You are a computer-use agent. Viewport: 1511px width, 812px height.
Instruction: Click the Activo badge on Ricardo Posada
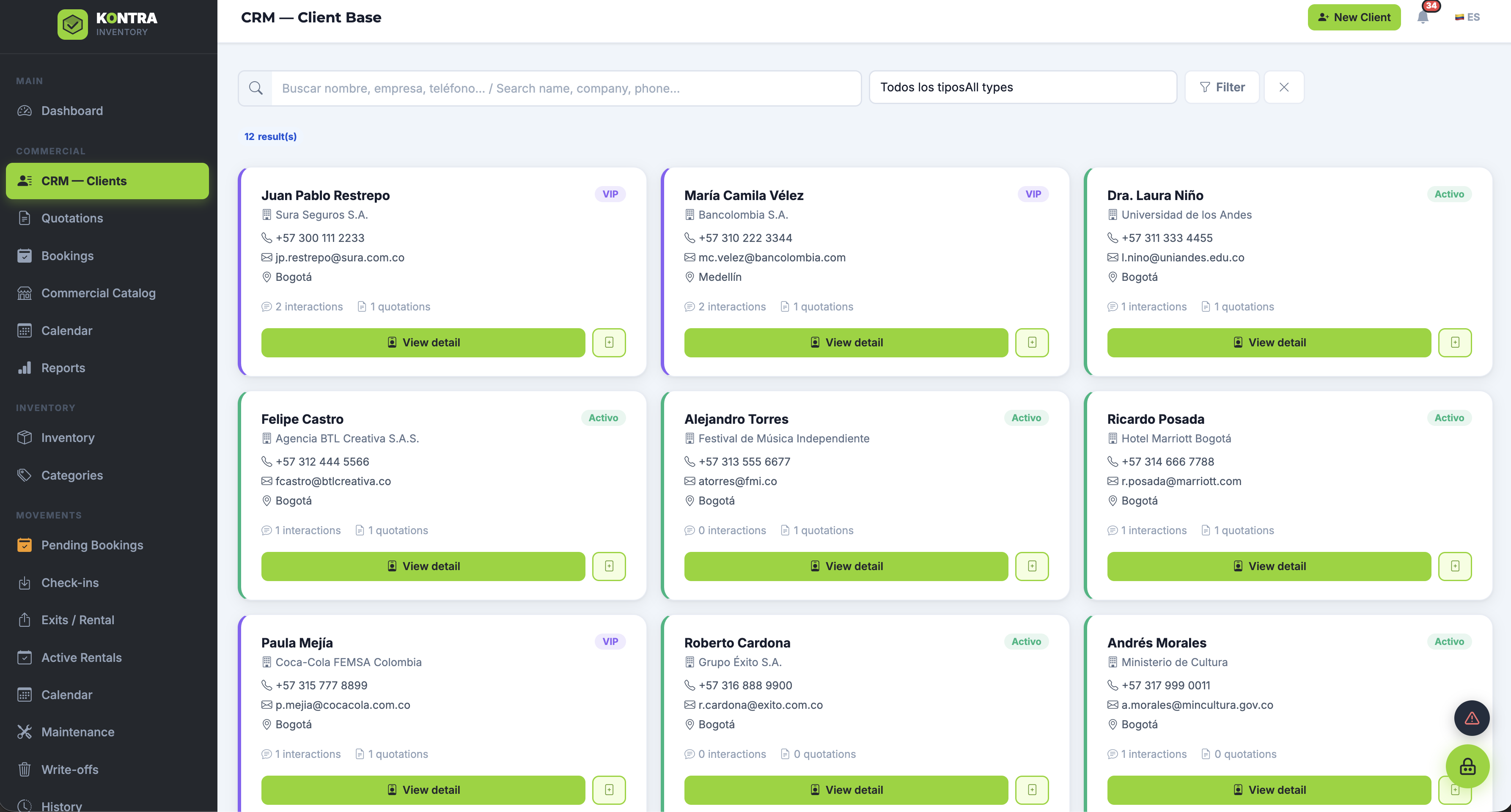pyautogui.click(x=1449, y=417)
